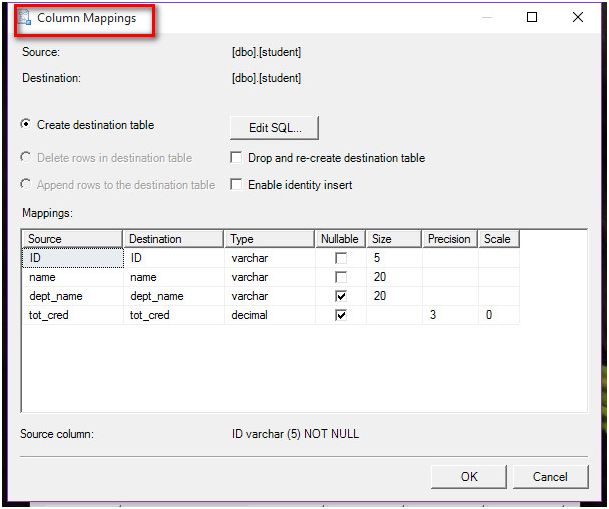Open the Edit SQL... dialog
This screenshot has width=609, height=509.
275,128
